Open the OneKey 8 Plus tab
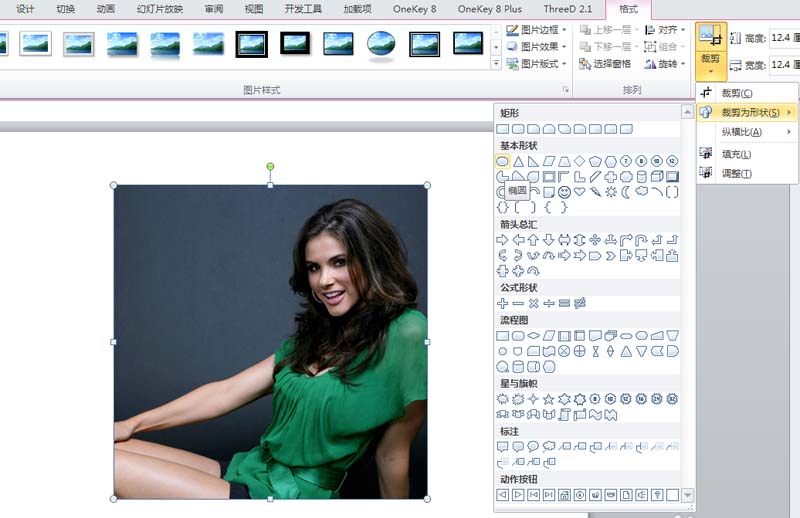 point(490,9)
